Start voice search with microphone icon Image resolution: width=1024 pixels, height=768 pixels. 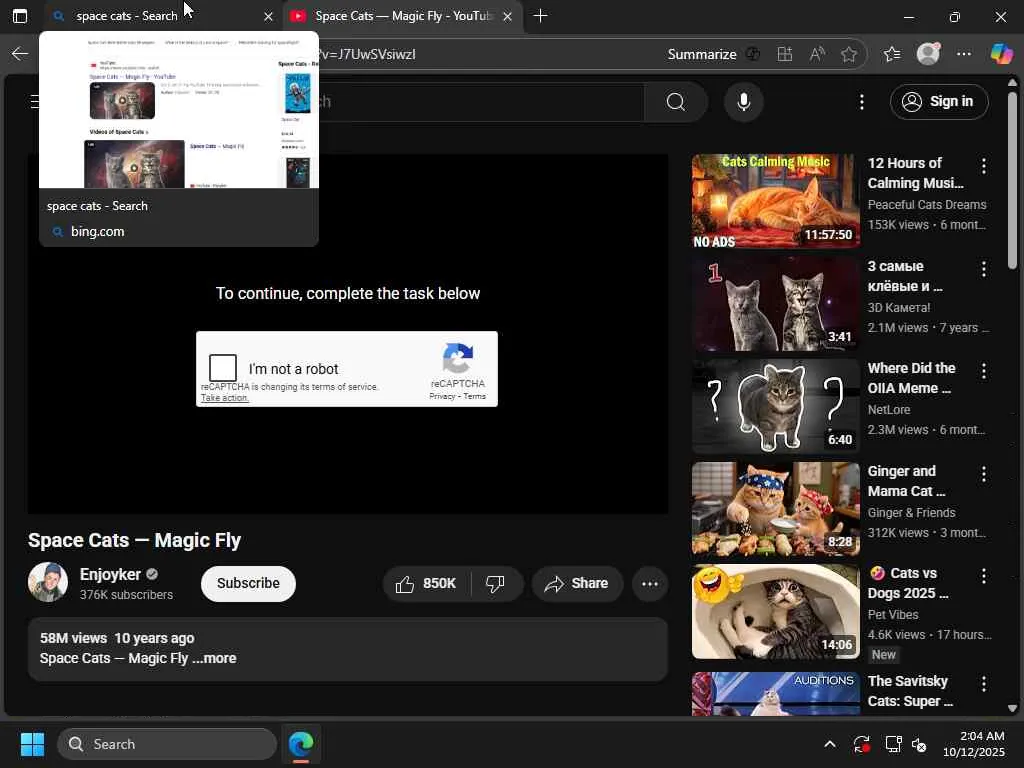(743, 102)
